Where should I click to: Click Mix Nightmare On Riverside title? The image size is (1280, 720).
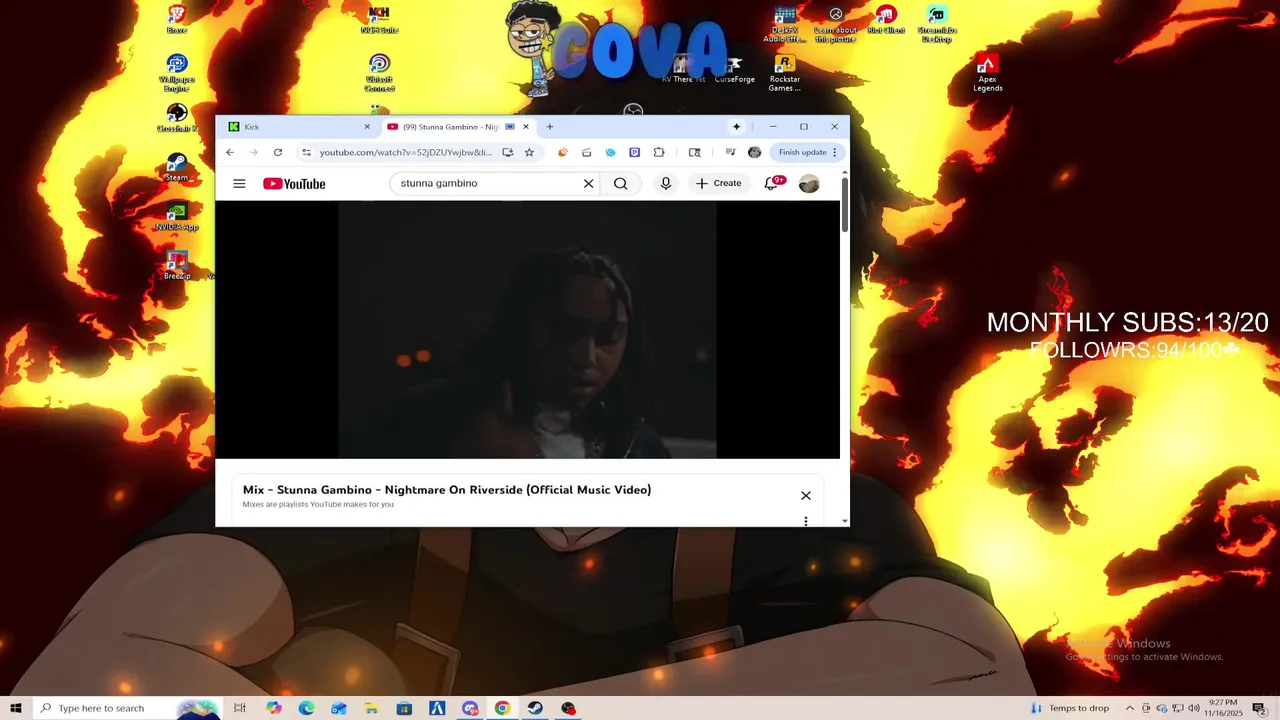(447, 490)
